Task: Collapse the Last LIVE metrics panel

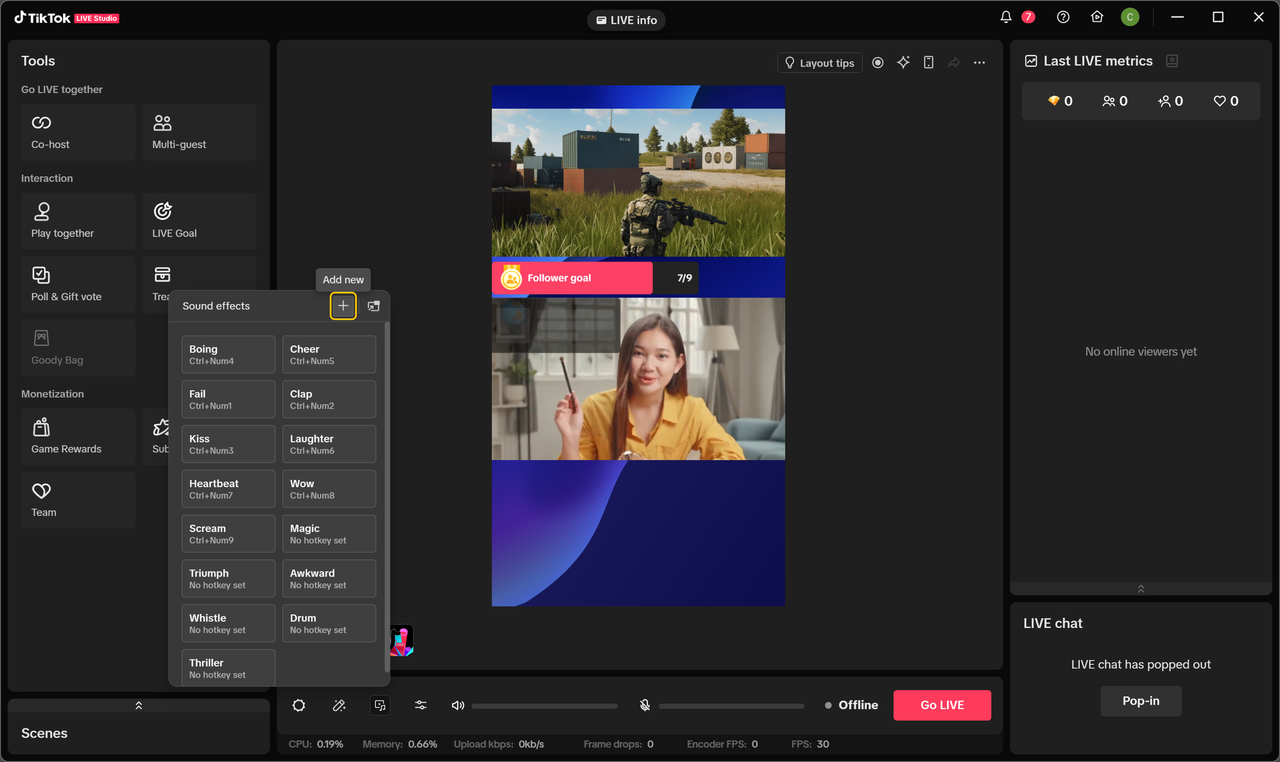Action: point(1141,589)
